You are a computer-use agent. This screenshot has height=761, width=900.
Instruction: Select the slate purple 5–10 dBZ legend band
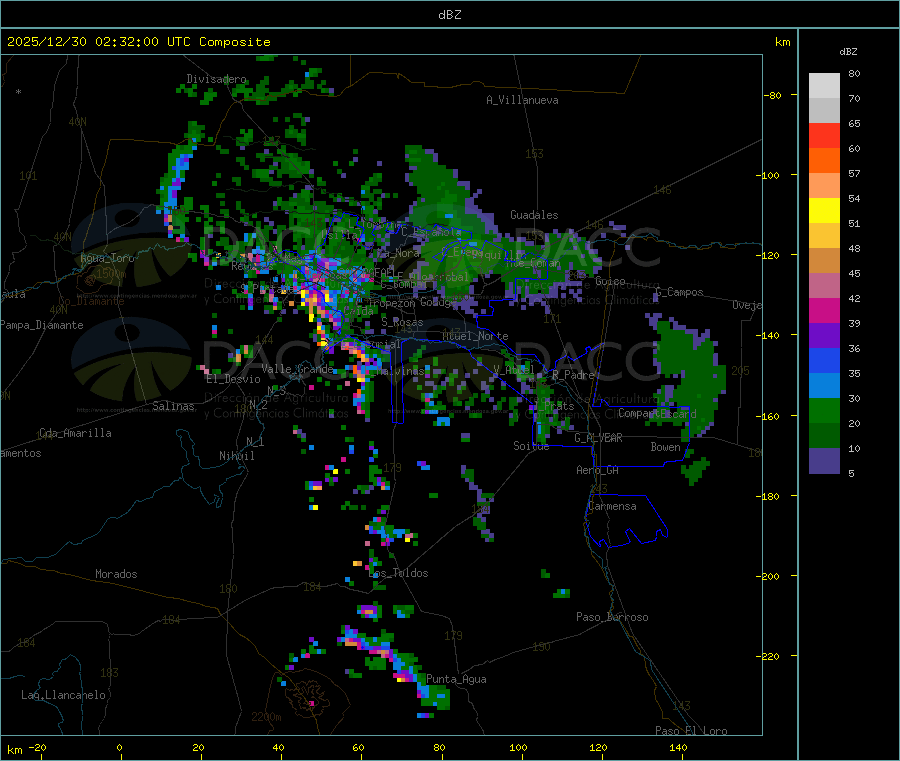(824, 461)
